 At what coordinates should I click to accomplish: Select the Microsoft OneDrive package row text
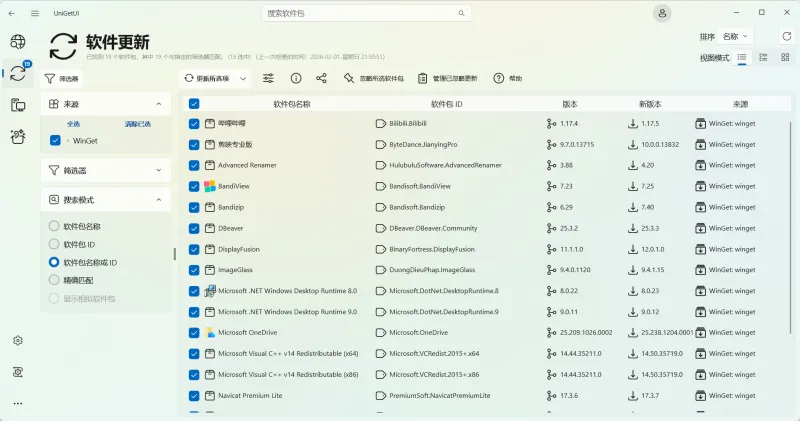tap(247, 332)
